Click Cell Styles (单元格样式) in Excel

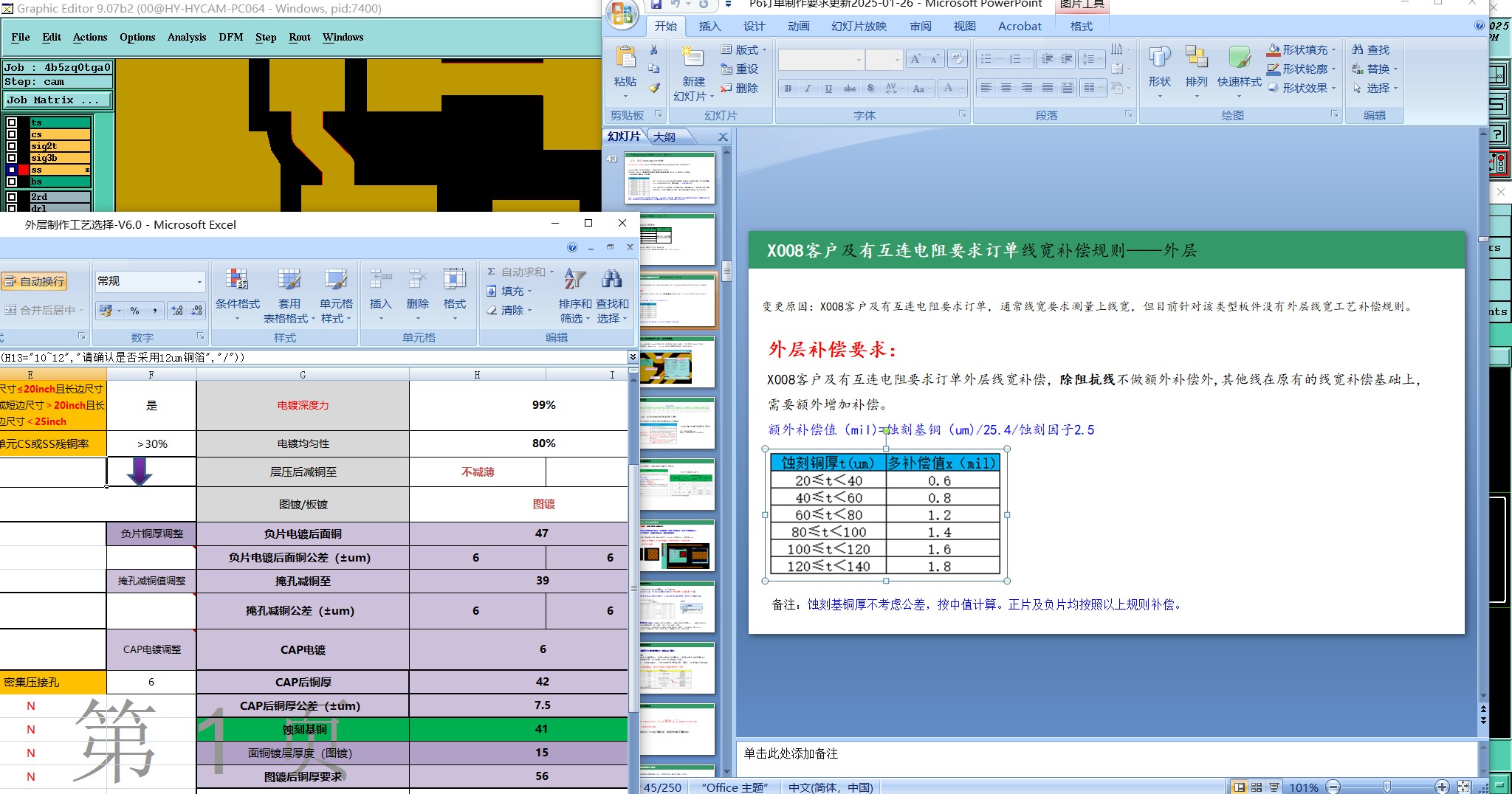(x=336, y=295)
